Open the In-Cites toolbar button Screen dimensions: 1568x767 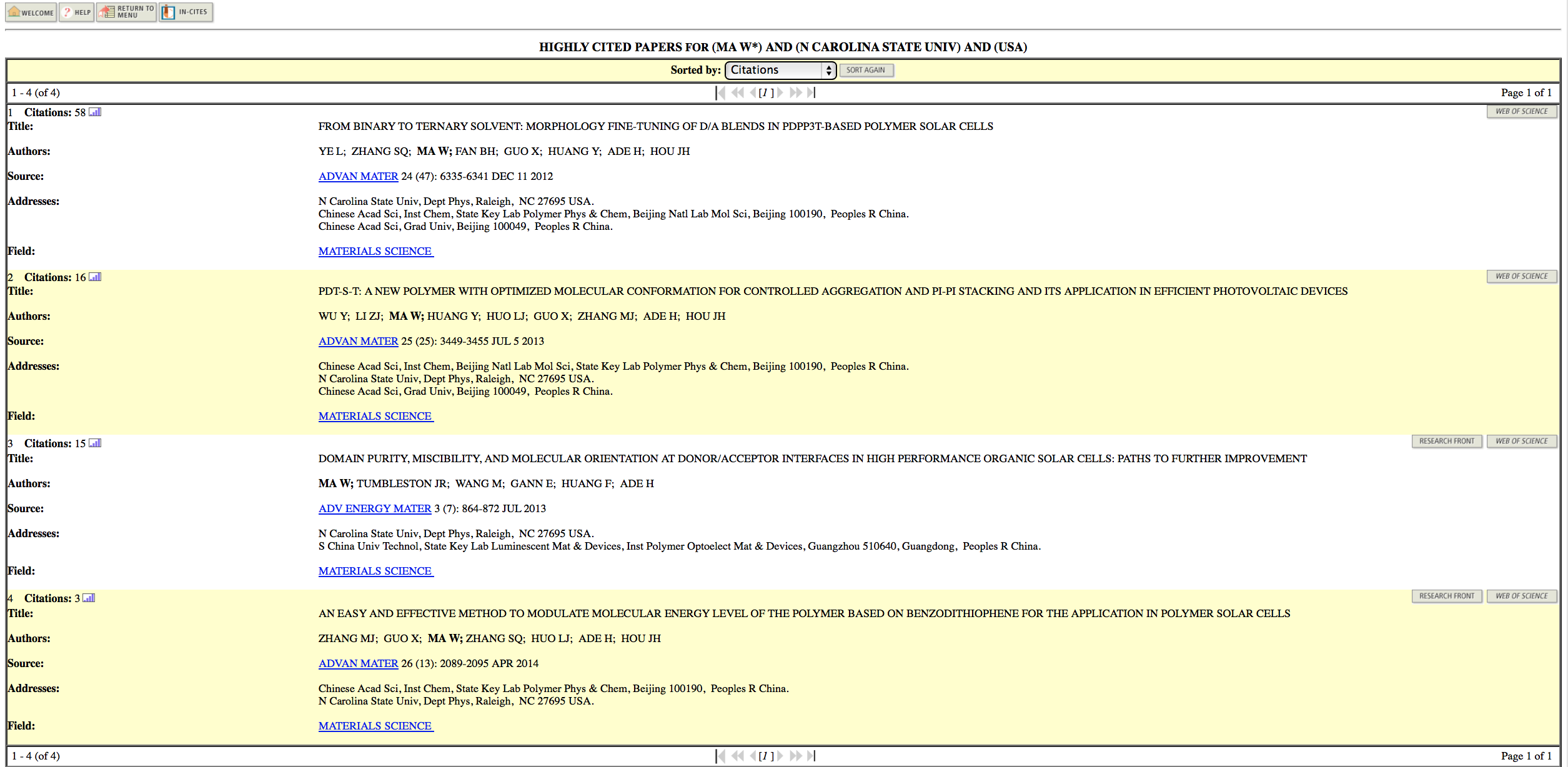pyautogui.click(x=186, y=12)
